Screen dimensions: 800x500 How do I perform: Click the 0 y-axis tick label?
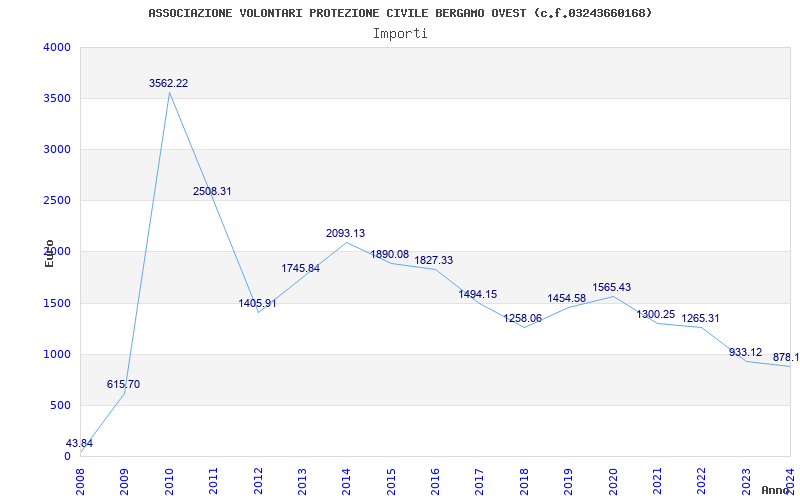[67, 457]
